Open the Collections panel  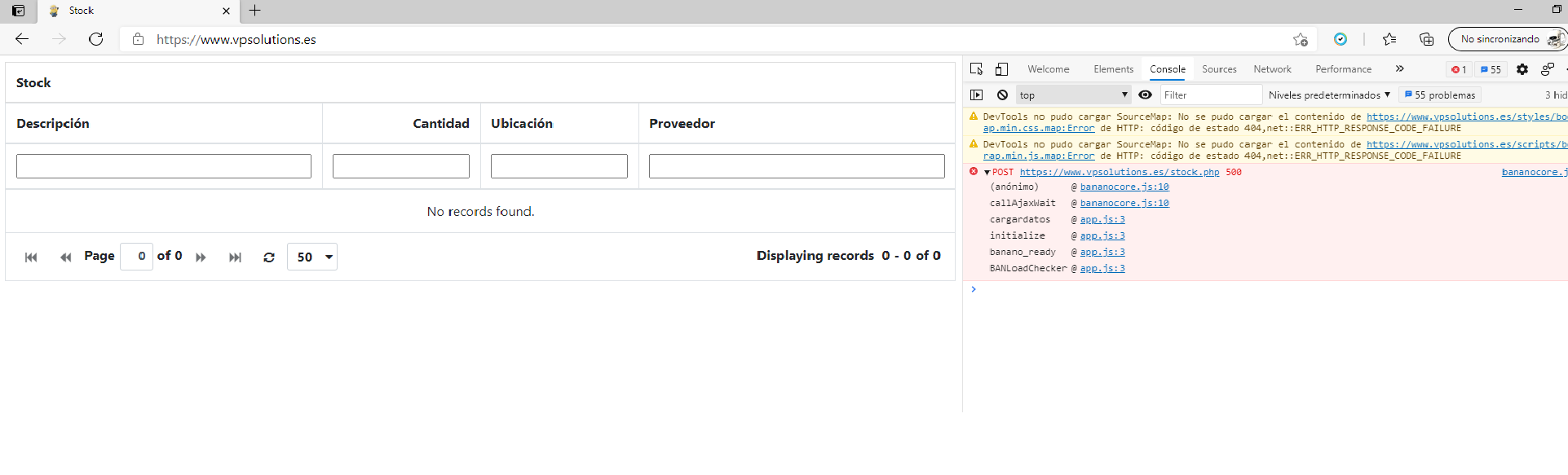pos(1426,39)
